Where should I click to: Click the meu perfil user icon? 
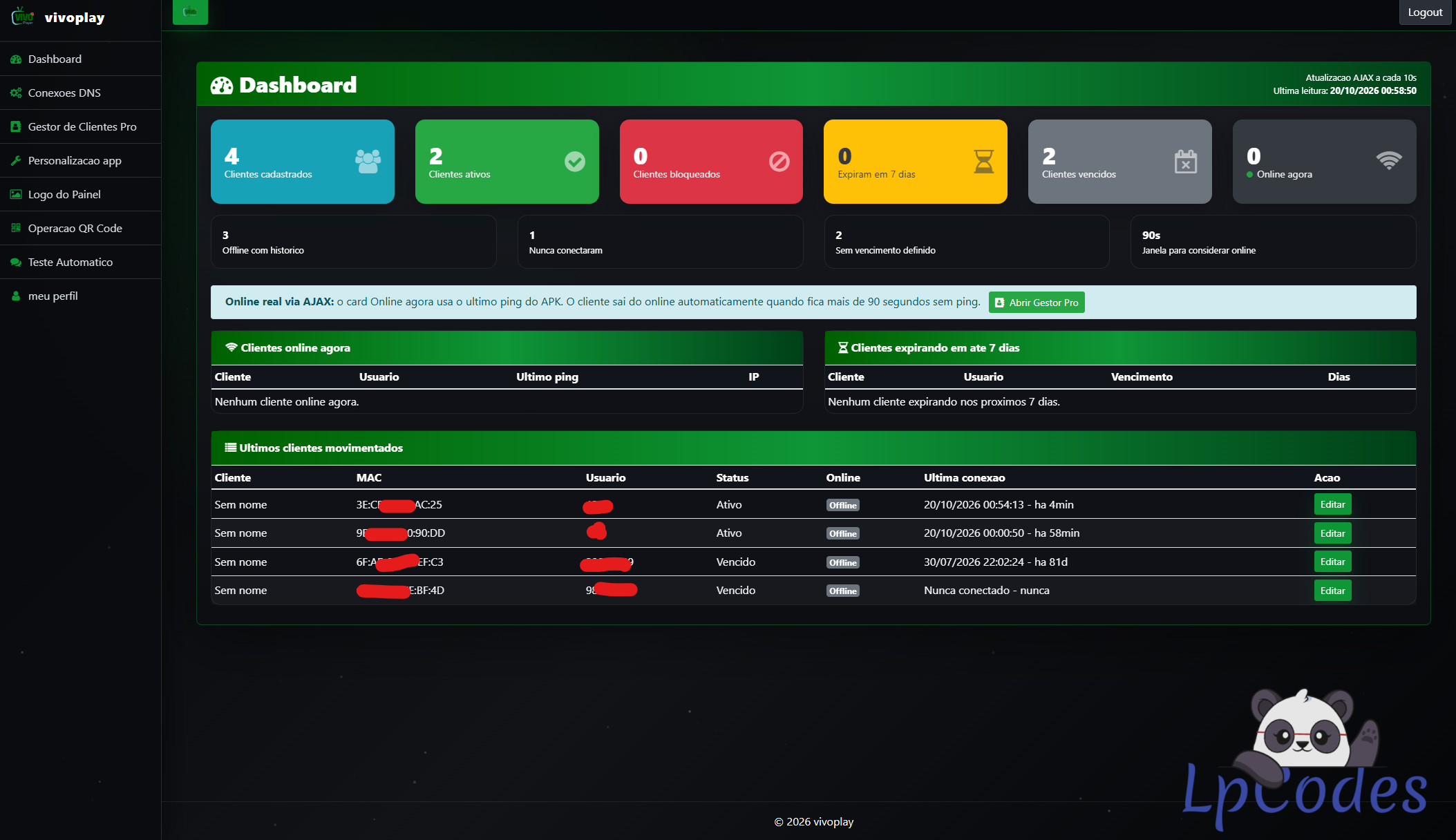click(x=16, y=296)
